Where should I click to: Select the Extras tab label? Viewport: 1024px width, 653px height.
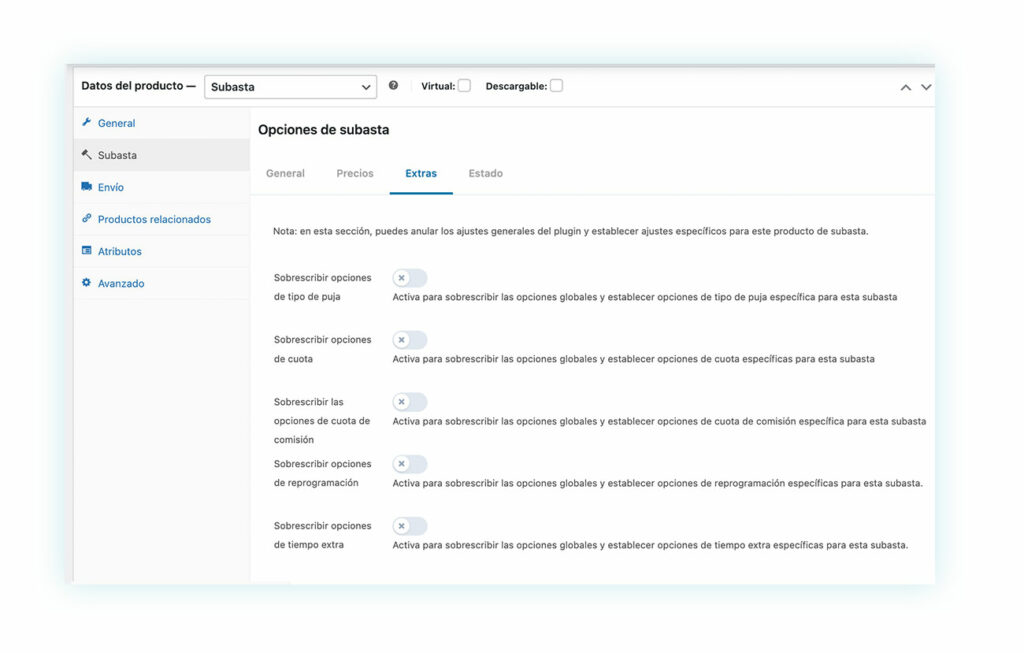click(x=421, y=172)
